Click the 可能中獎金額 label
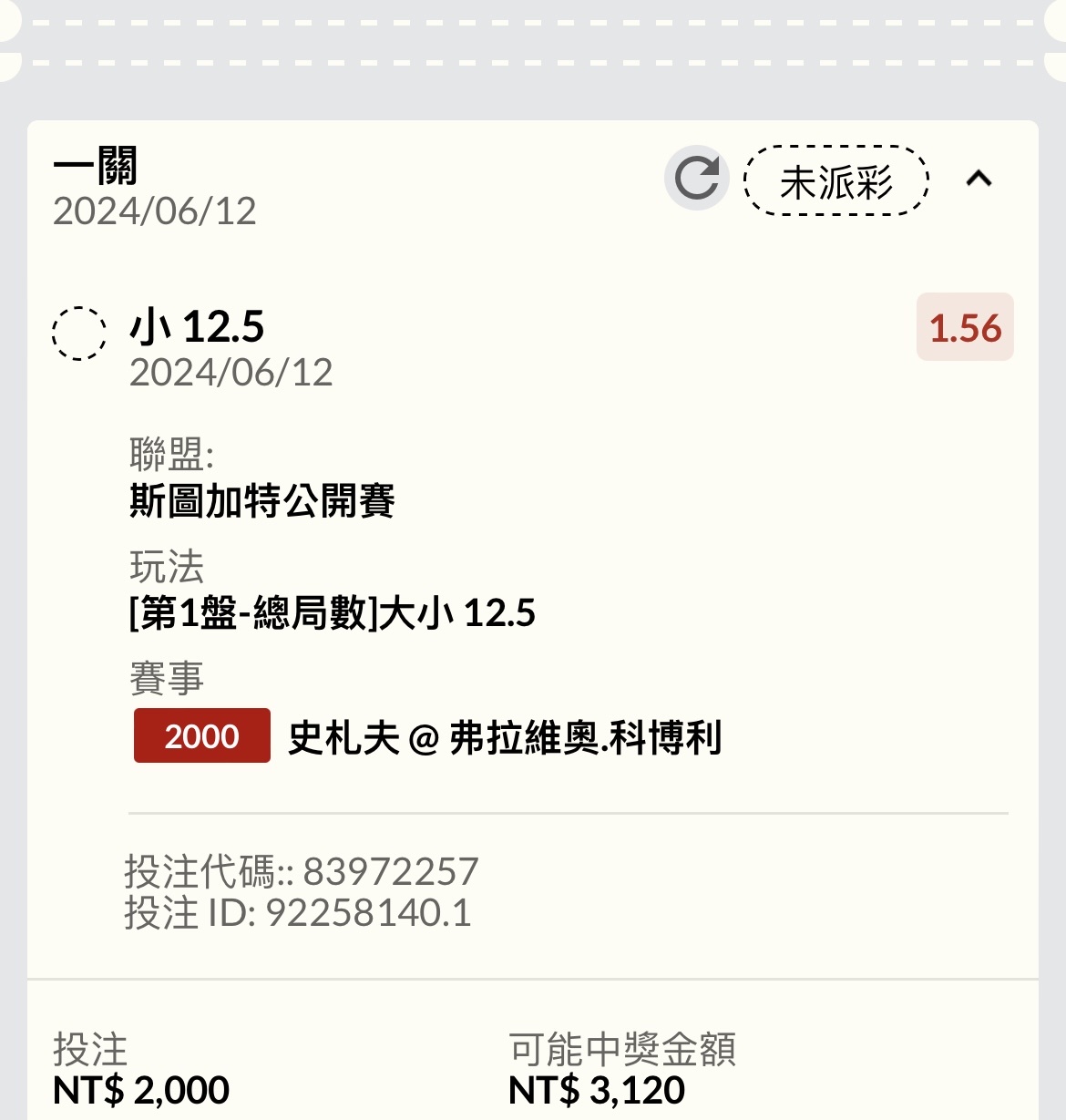1066x1120 pixels. pos(622,1049)
